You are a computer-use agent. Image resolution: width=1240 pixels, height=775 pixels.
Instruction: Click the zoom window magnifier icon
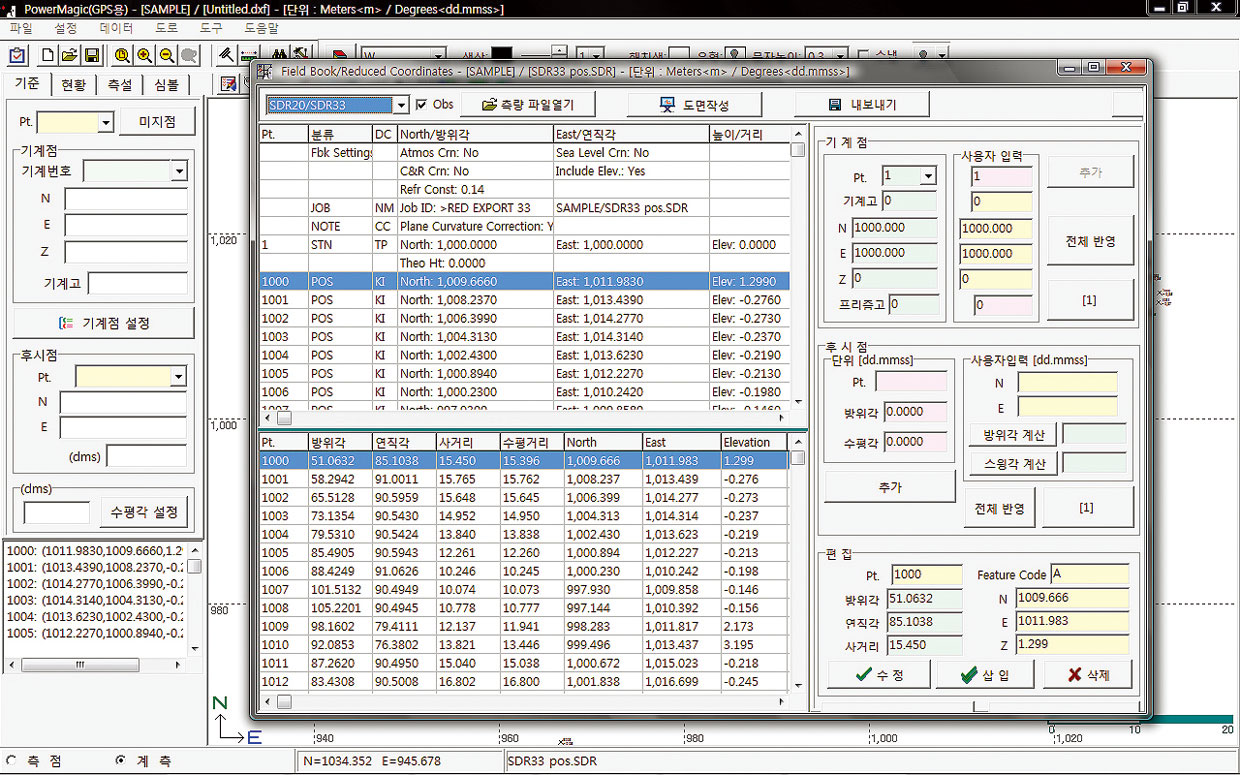(122, 56)
